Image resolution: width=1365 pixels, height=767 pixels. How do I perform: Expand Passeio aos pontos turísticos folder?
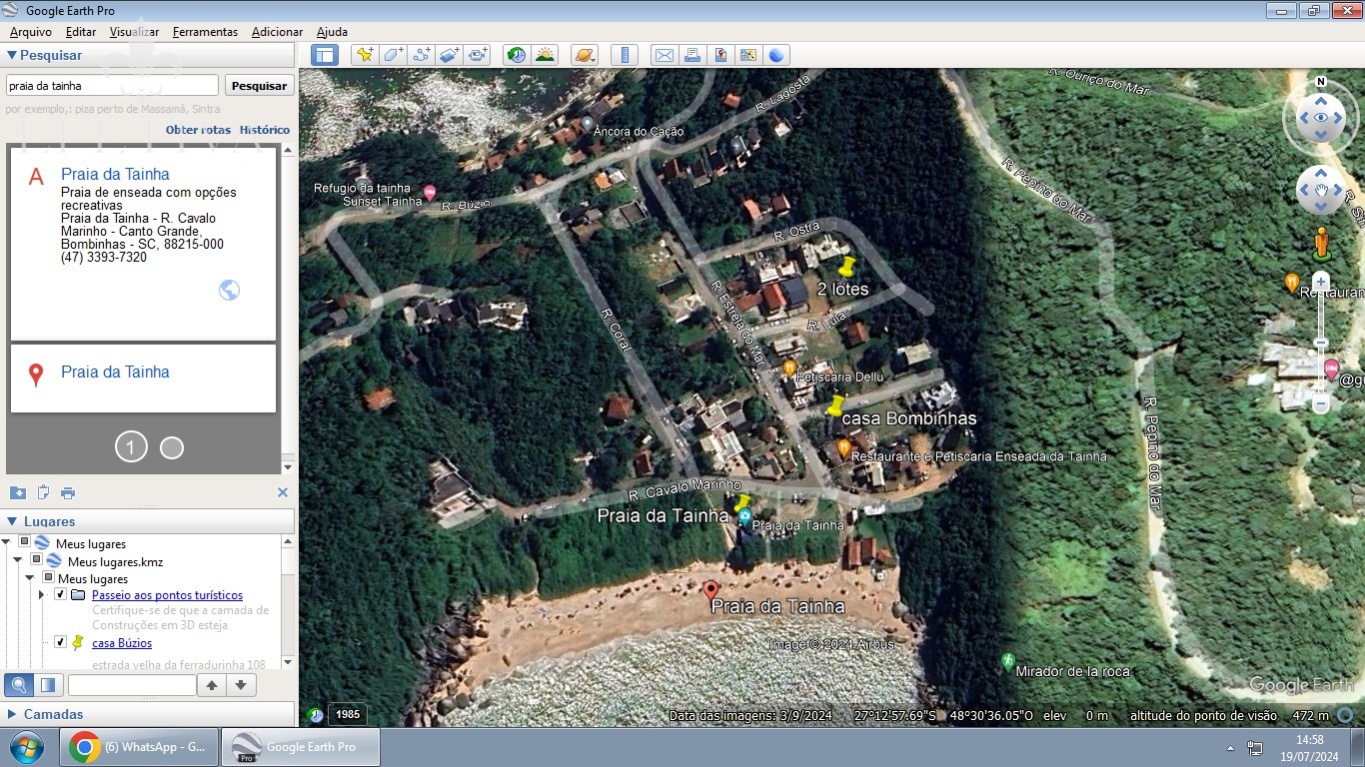pos(41,594)
